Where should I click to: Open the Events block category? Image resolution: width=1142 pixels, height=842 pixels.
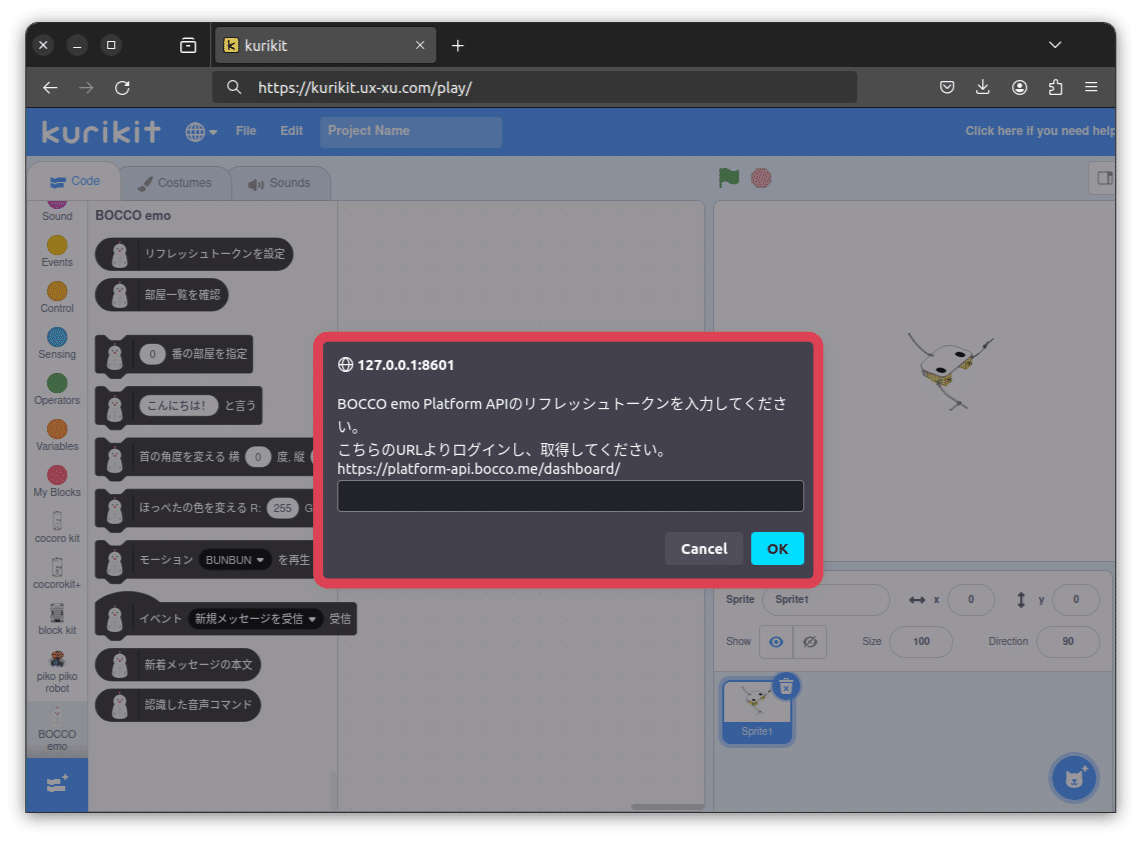[x=57, y=251]
